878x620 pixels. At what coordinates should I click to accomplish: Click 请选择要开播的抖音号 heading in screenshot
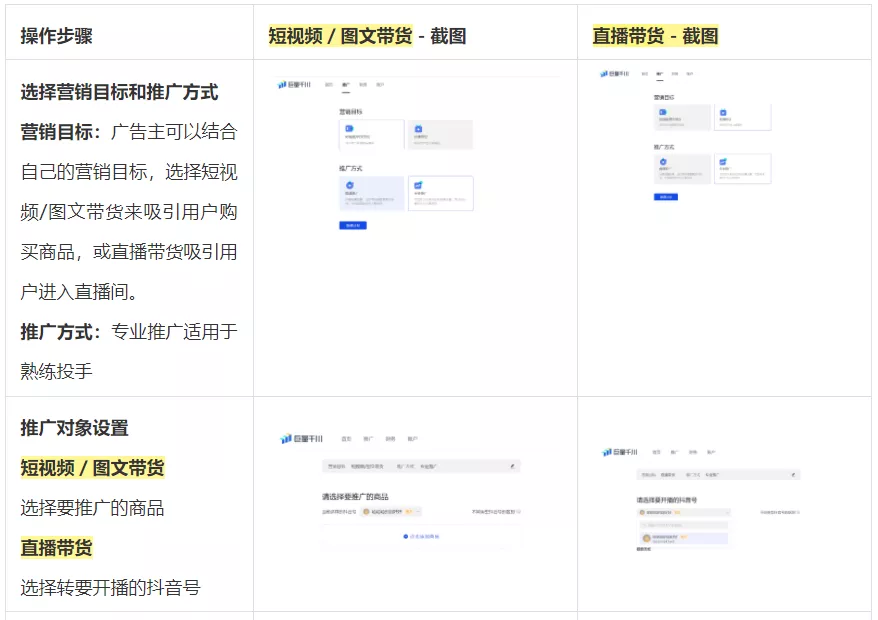coord(666,500)
